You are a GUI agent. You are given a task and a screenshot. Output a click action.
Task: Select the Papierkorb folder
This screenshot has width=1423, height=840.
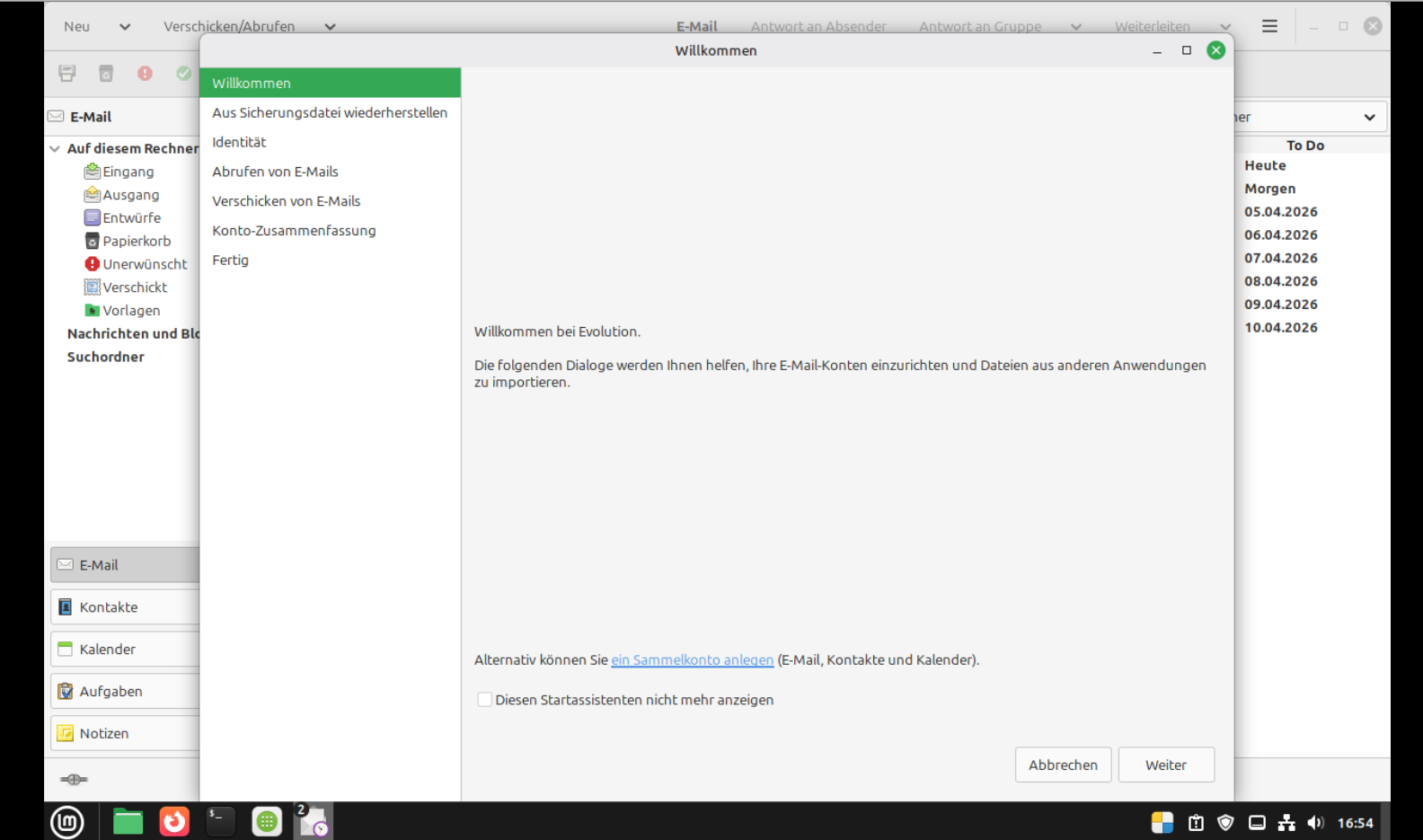pos(136,241)
